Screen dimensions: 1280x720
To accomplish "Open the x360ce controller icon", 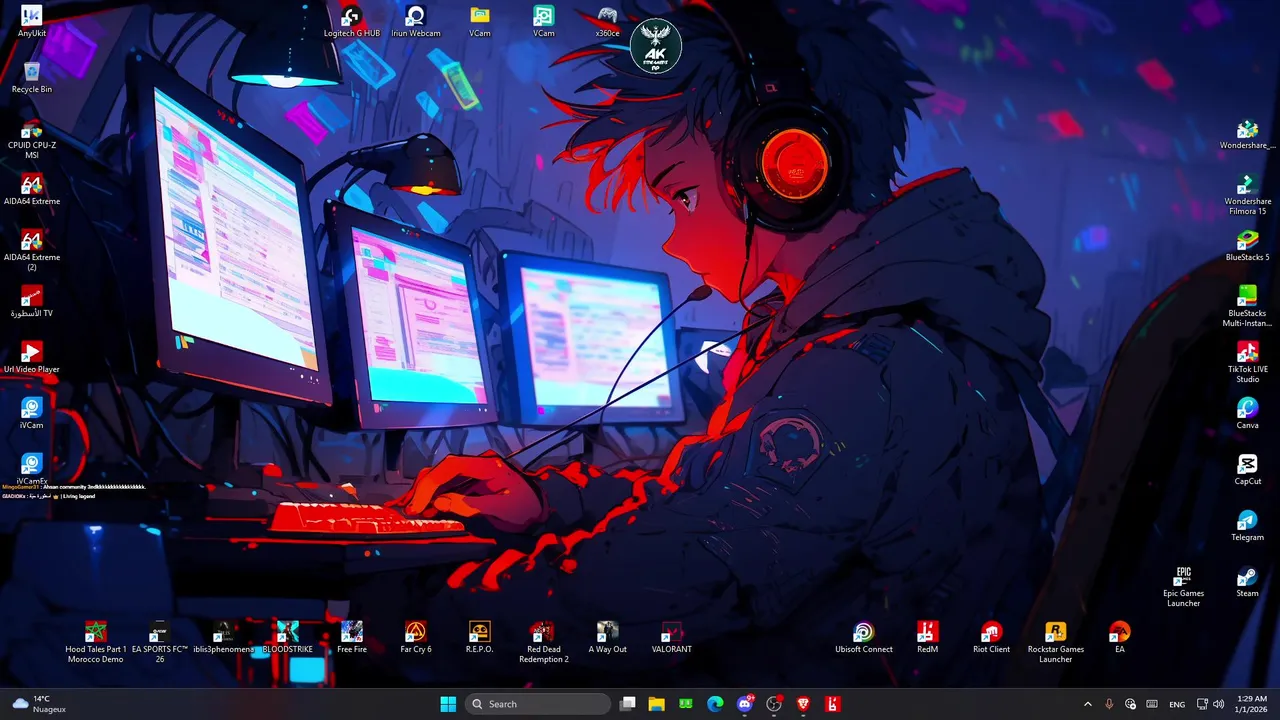I will click(608, 21).
